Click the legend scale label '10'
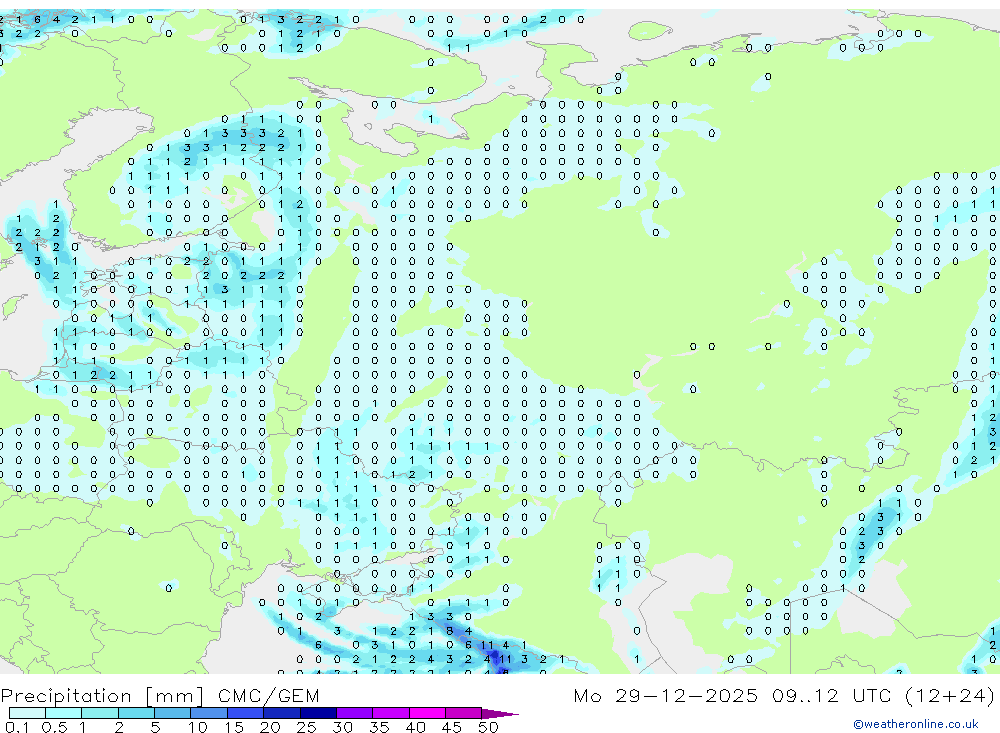The width and height of the screenshot is (1000, 733). point(198,727)
